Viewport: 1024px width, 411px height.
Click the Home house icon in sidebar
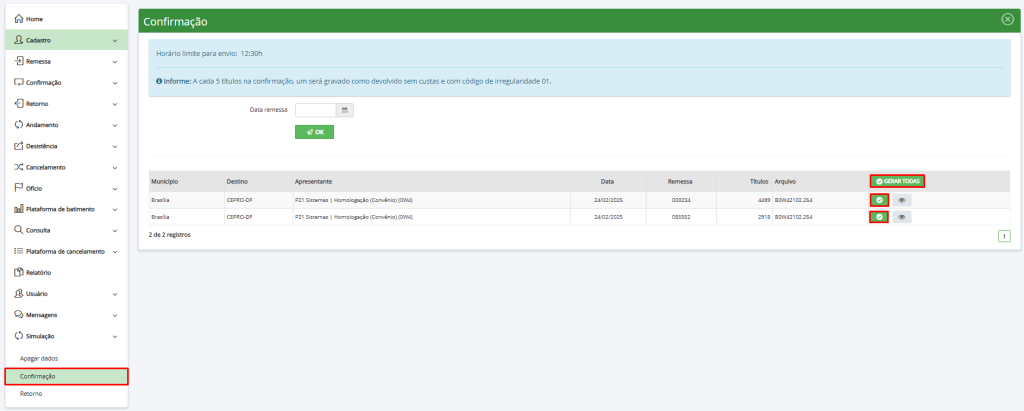point(18,19)
